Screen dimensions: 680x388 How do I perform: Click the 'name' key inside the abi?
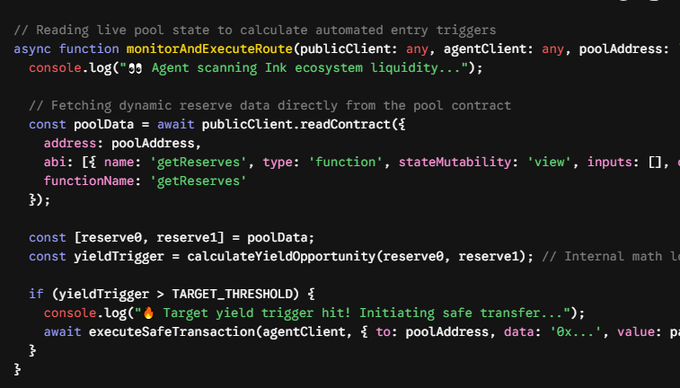[119, 162]
